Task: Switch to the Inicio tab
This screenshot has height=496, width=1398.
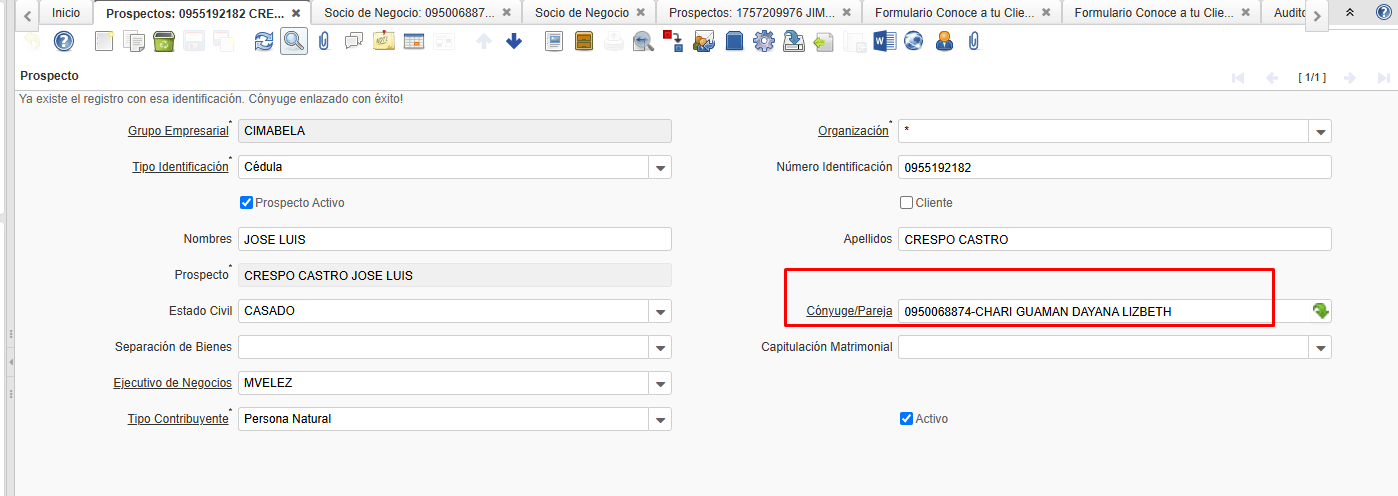Action: [66, 13]
